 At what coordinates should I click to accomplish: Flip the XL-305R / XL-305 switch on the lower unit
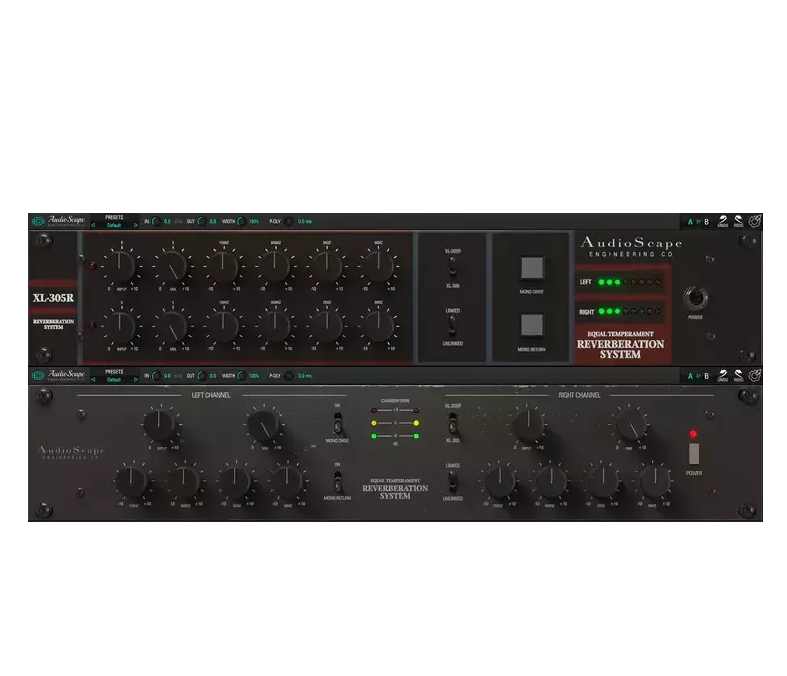click(x=452, y=423)
